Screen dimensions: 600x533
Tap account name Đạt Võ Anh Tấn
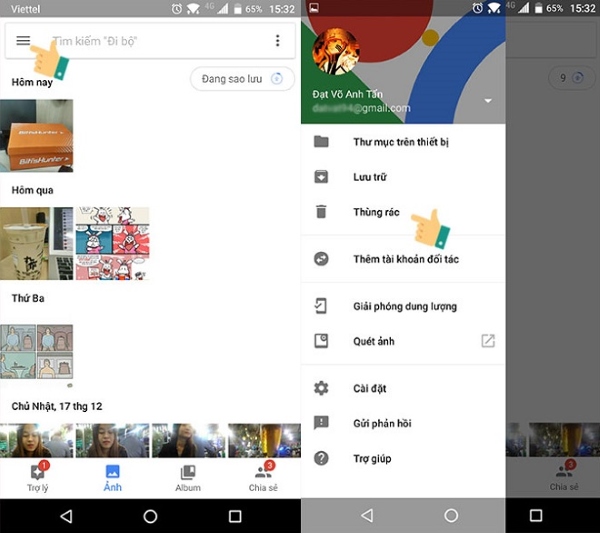coord(347,94)
